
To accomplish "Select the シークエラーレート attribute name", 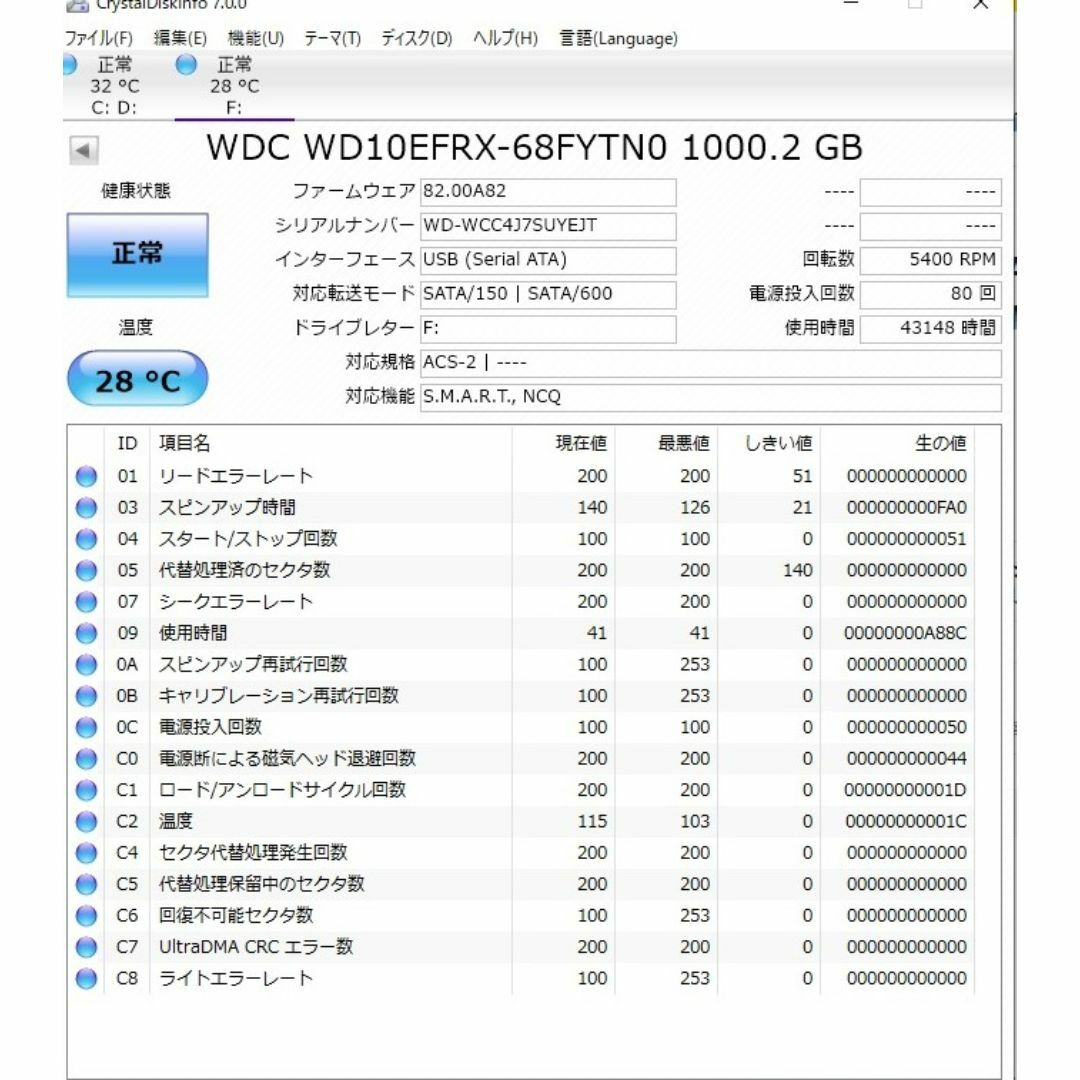I will tap(236, 602).
